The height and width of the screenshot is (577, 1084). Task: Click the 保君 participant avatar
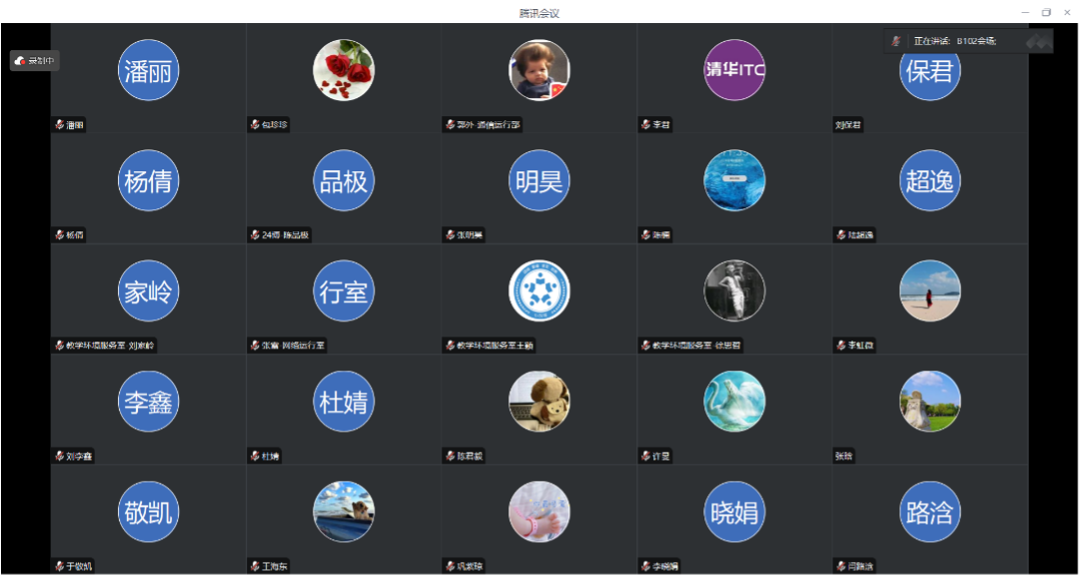point(930,70)
